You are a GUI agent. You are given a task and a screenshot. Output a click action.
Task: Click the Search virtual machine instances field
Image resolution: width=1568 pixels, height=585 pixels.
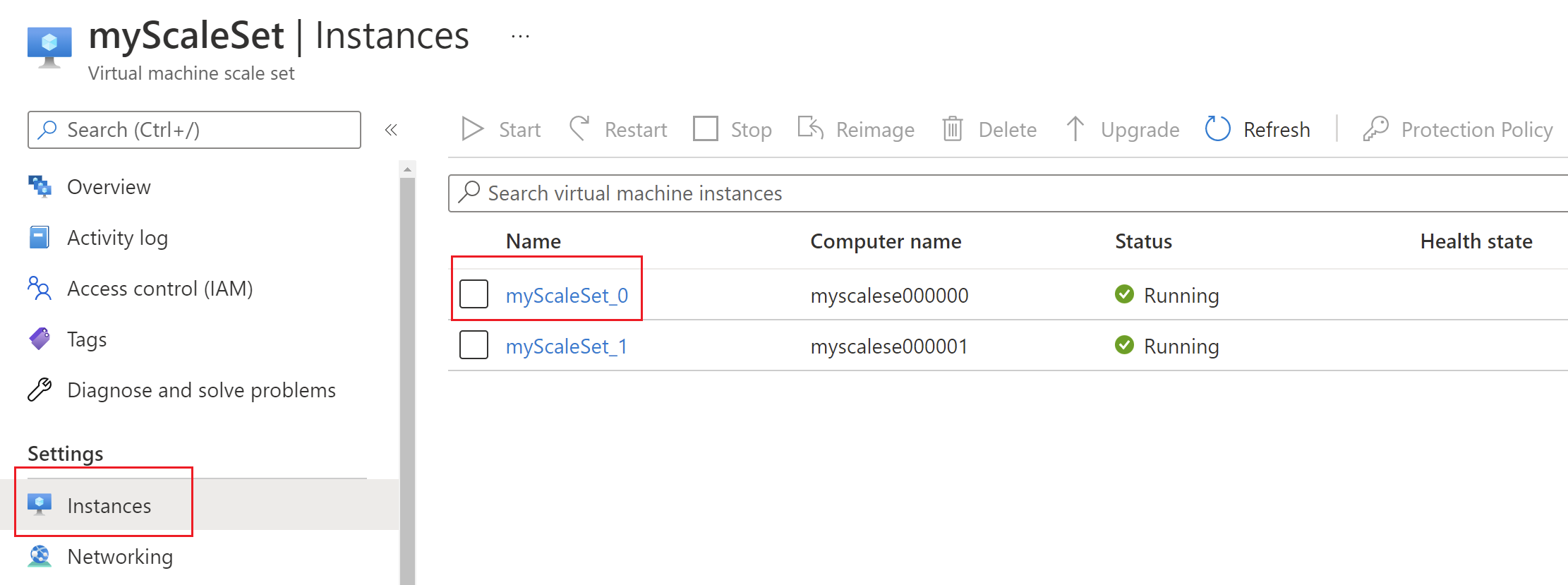pyautogui.click(x=988, y=193)
